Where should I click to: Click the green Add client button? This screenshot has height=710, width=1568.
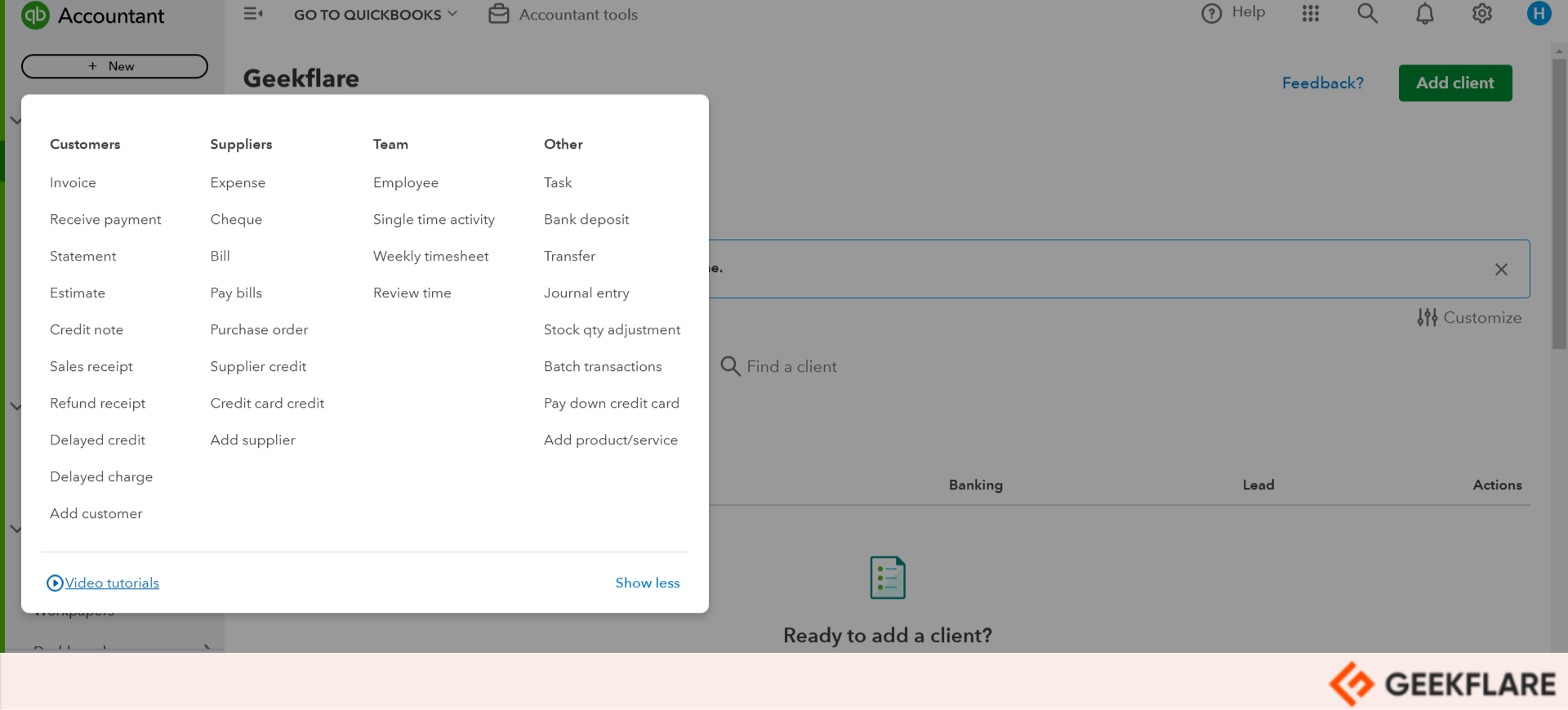pyautogui.click(x=1454, y=83)
